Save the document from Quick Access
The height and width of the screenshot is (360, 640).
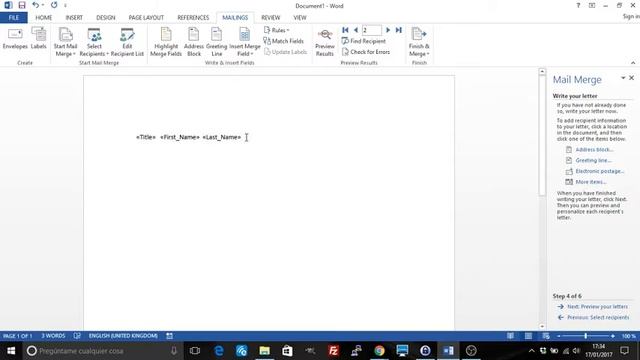click(22, 5)
